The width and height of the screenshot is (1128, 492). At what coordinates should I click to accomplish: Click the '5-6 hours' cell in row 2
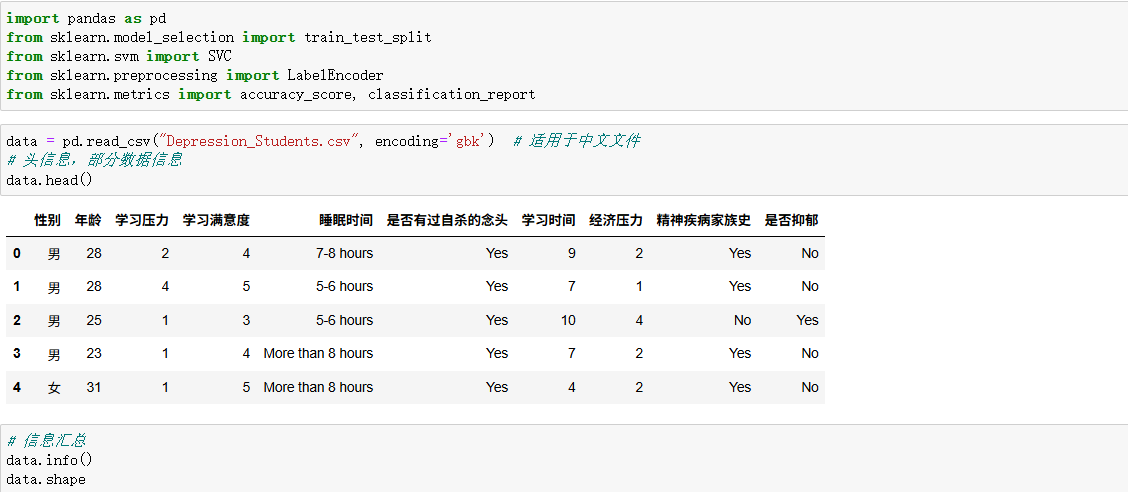click(x=345, y=320)
